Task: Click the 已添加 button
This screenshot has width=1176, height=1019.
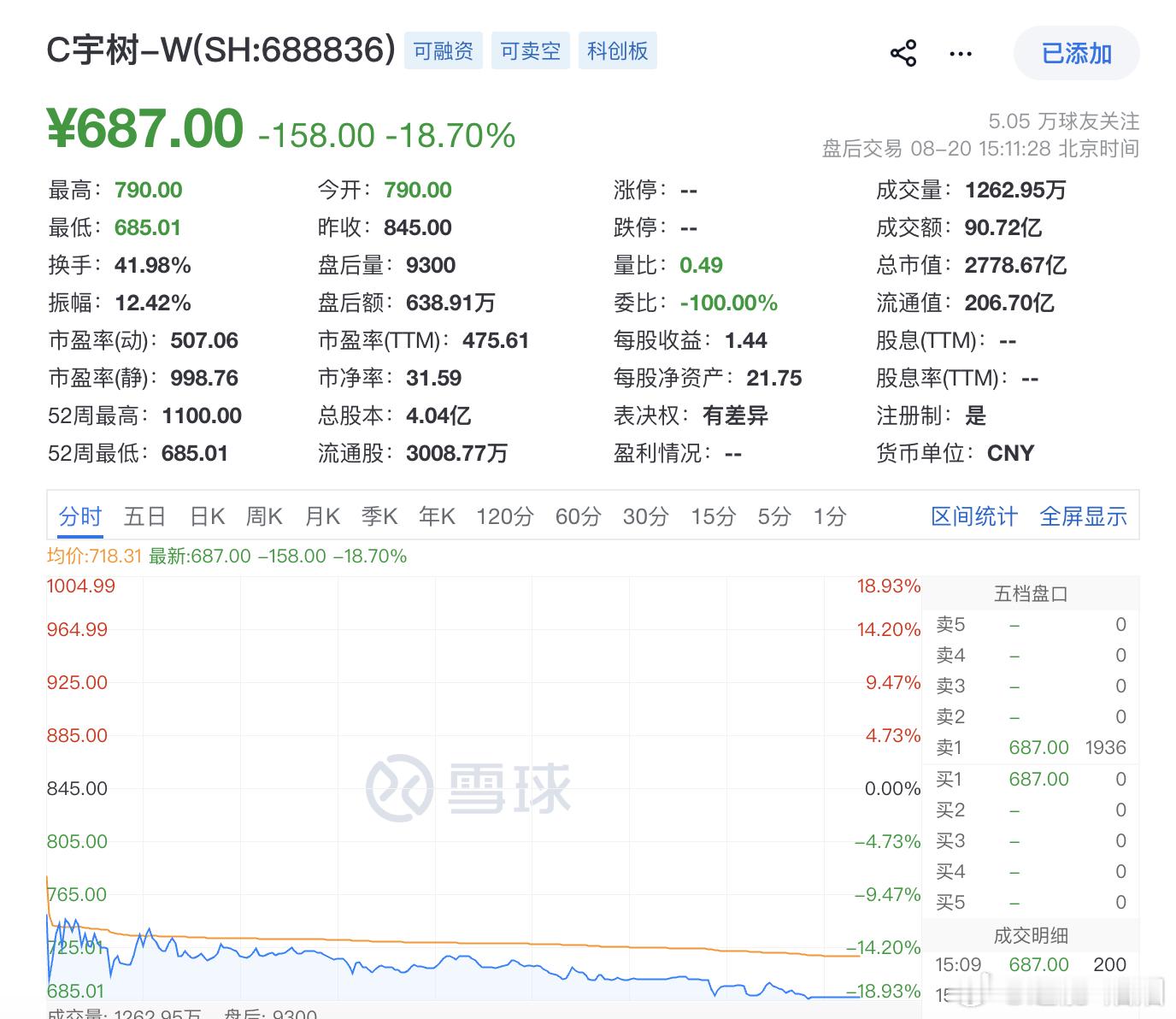Action: coord(1076,53)
